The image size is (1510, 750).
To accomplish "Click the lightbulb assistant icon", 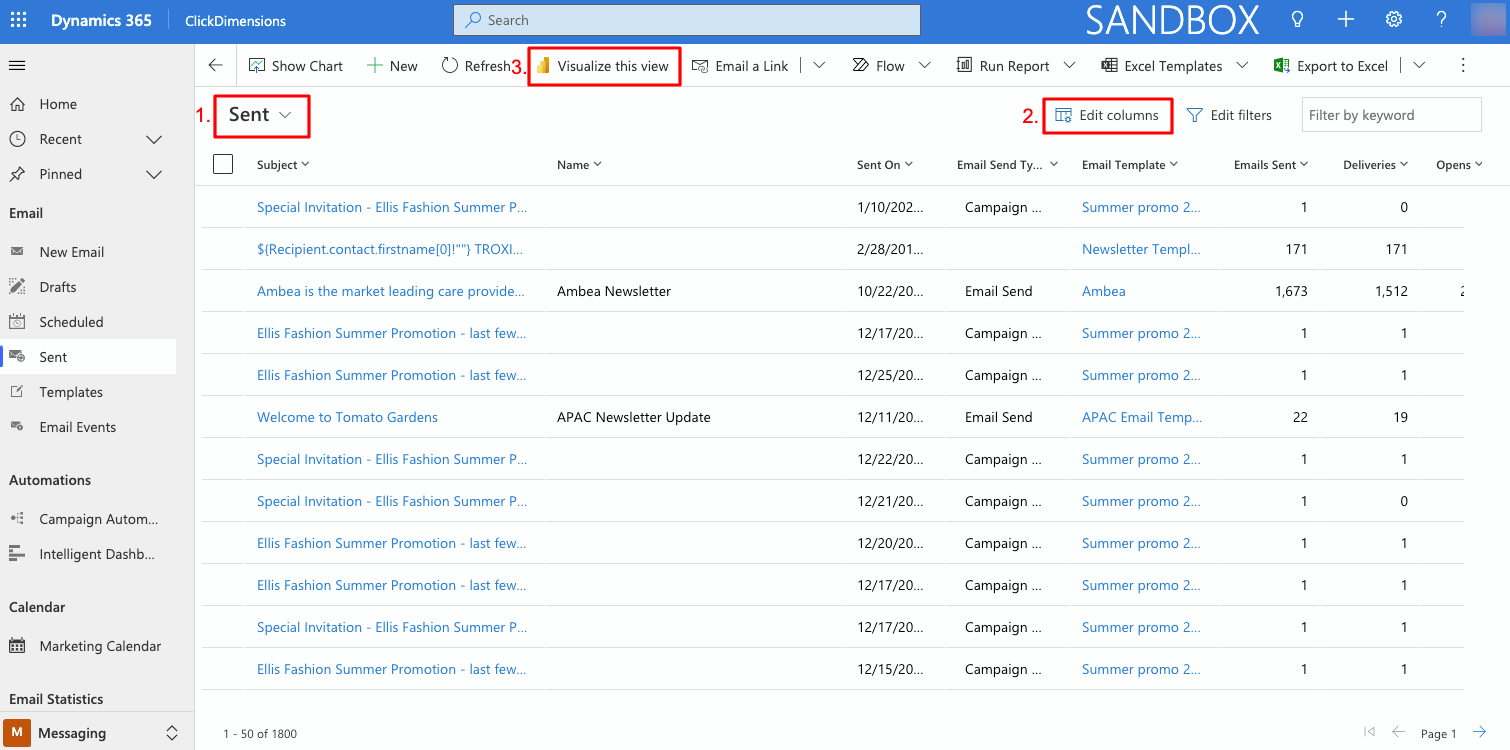I will 1298,20.
